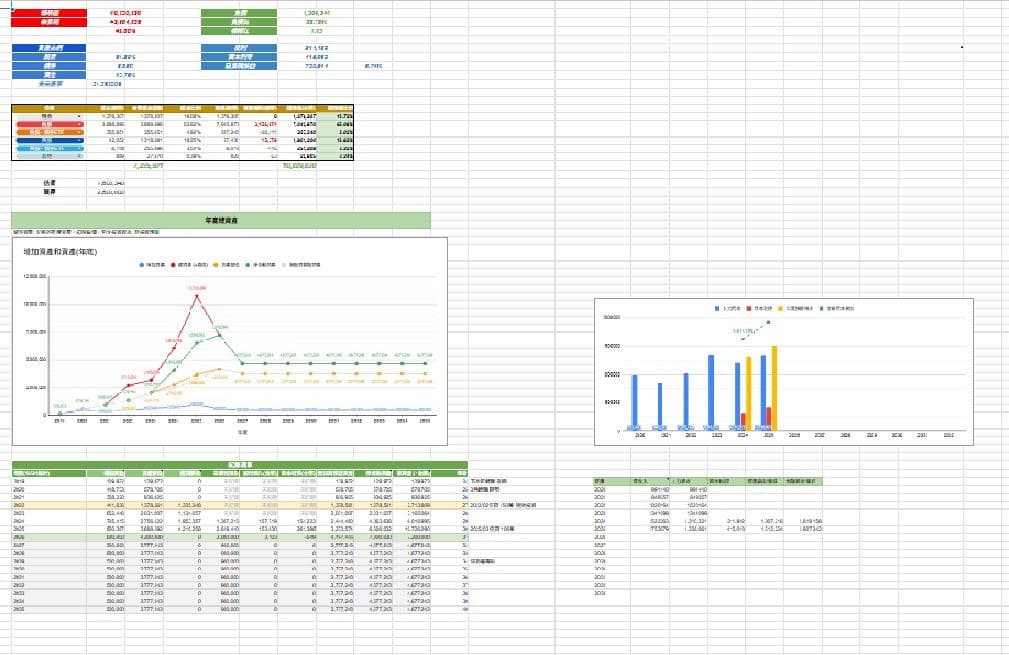Image resolution: width=1009 pixels, height=655 pixels.
Task: Open the light blue dropdown chip in asset table
Action: (x=50, y=149)
